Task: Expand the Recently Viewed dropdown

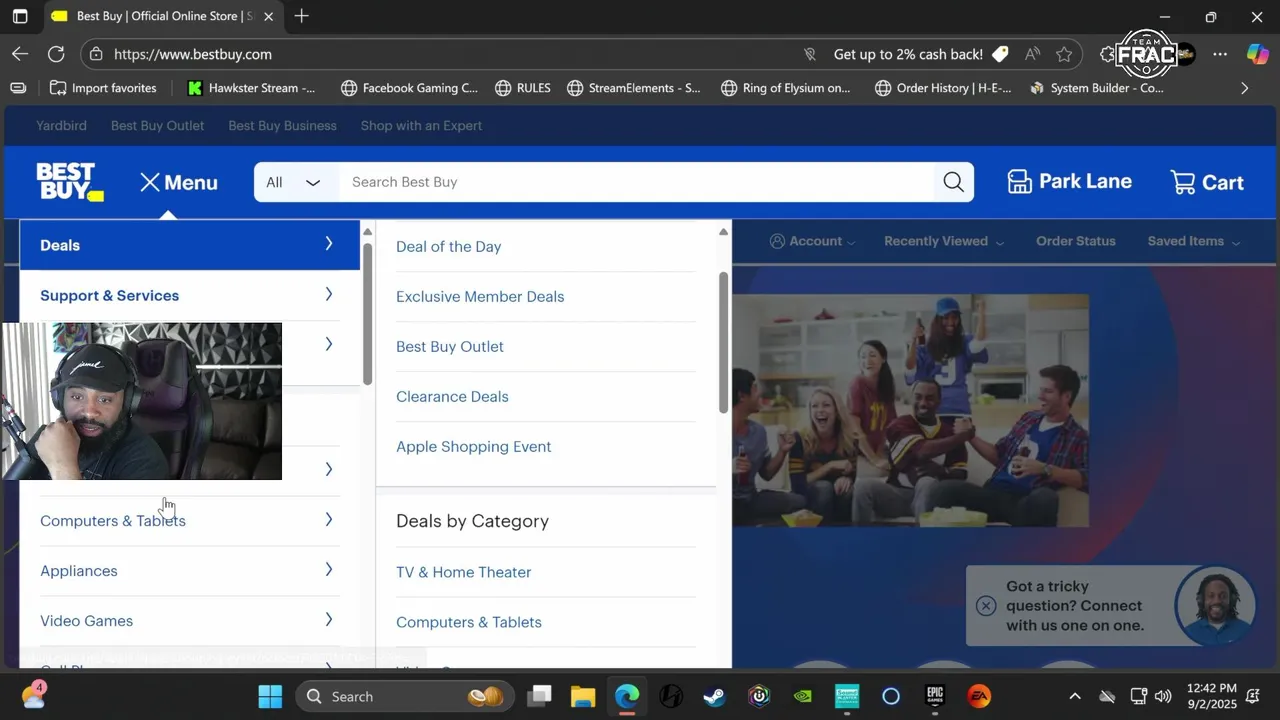Action: tap(944, 241)
